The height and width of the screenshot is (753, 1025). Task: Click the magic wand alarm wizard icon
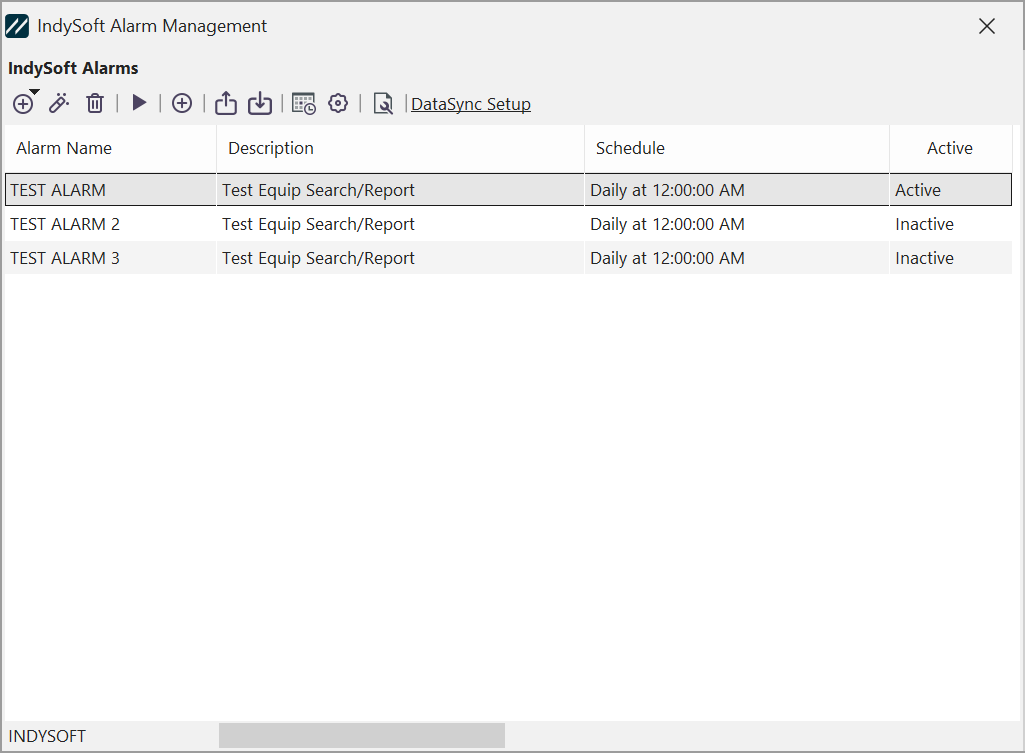[x=59, y=103]
